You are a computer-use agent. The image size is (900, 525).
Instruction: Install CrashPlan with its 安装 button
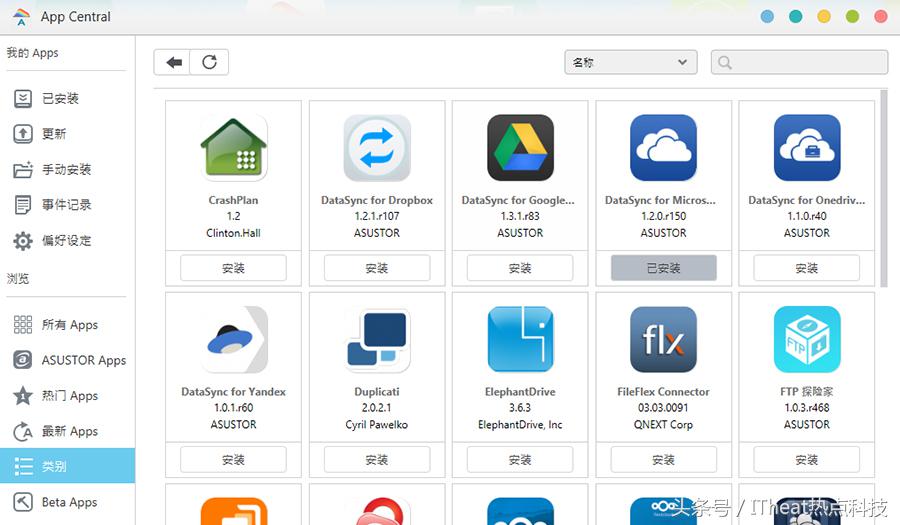pyautogui.click(x=234, y=268)
